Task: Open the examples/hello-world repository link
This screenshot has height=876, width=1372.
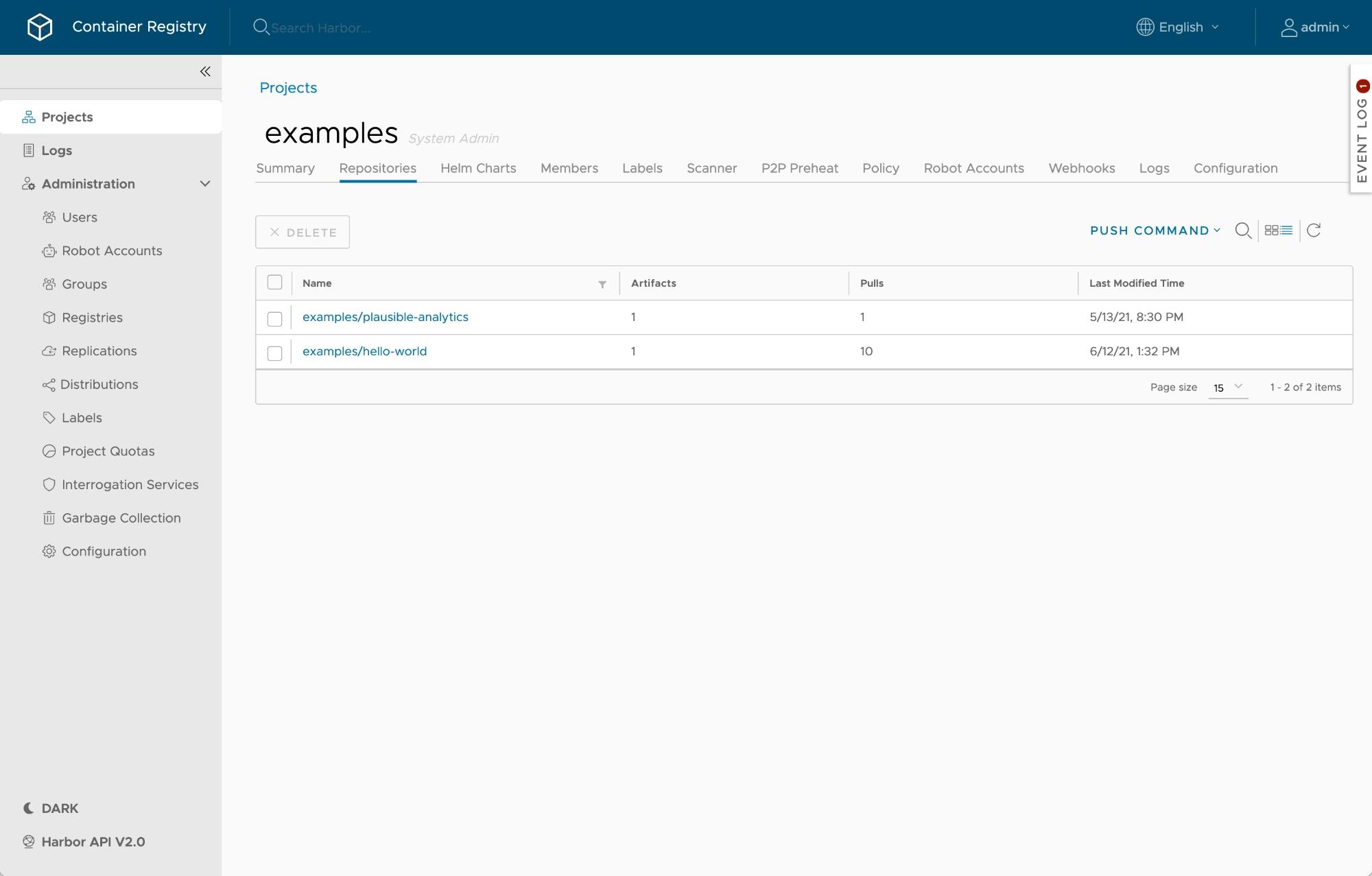Action: click(364, 351)
